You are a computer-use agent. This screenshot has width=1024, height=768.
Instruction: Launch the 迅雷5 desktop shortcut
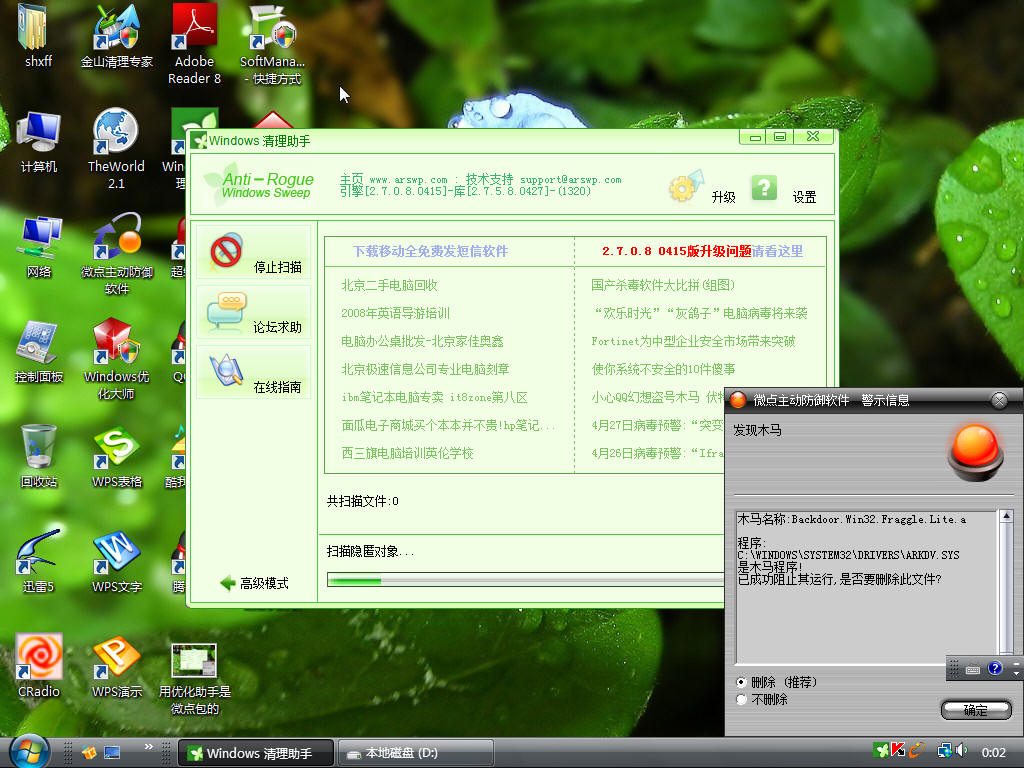(x=39, y=561)
